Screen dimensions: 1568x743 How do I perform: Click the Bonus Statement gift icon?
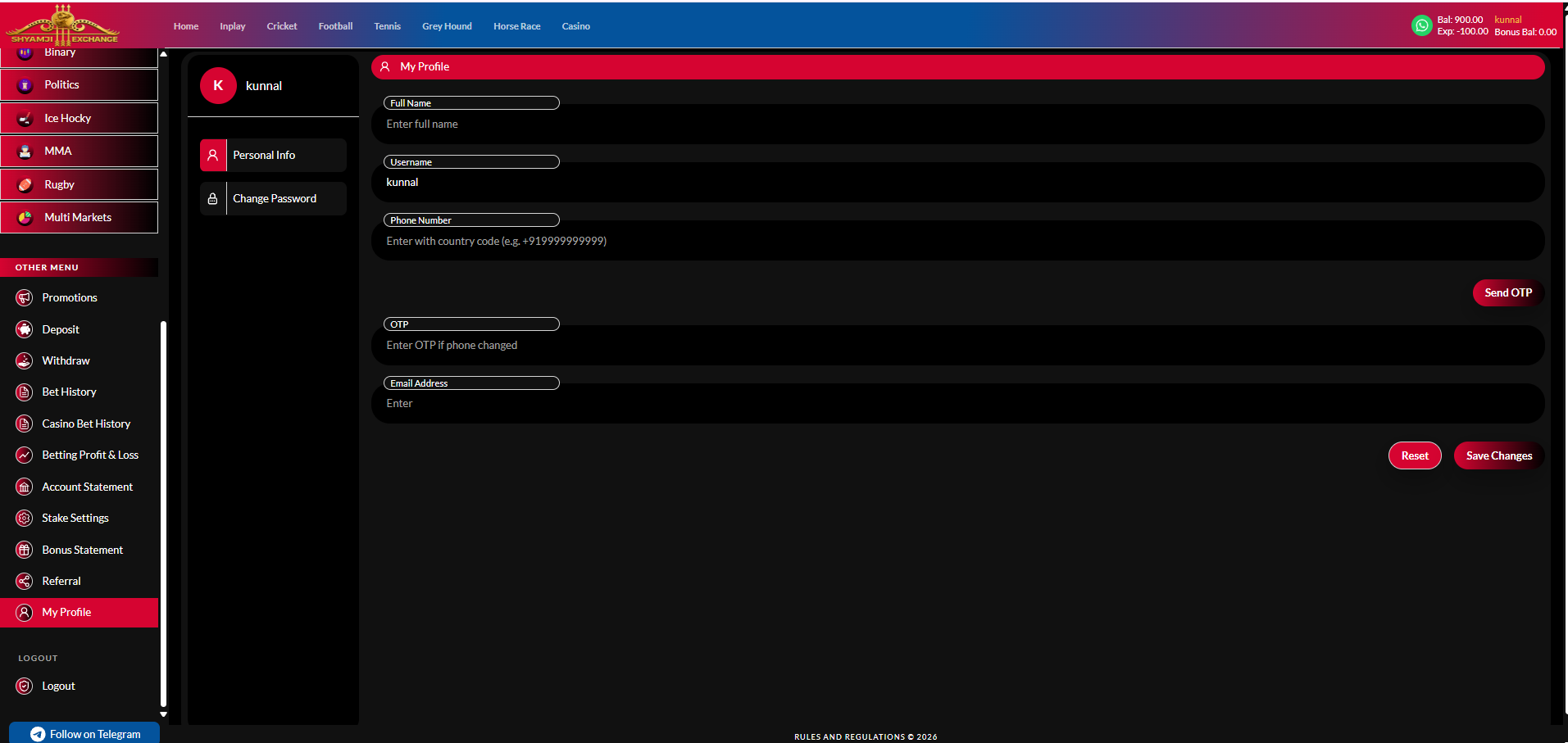click(x=25, y=550)
